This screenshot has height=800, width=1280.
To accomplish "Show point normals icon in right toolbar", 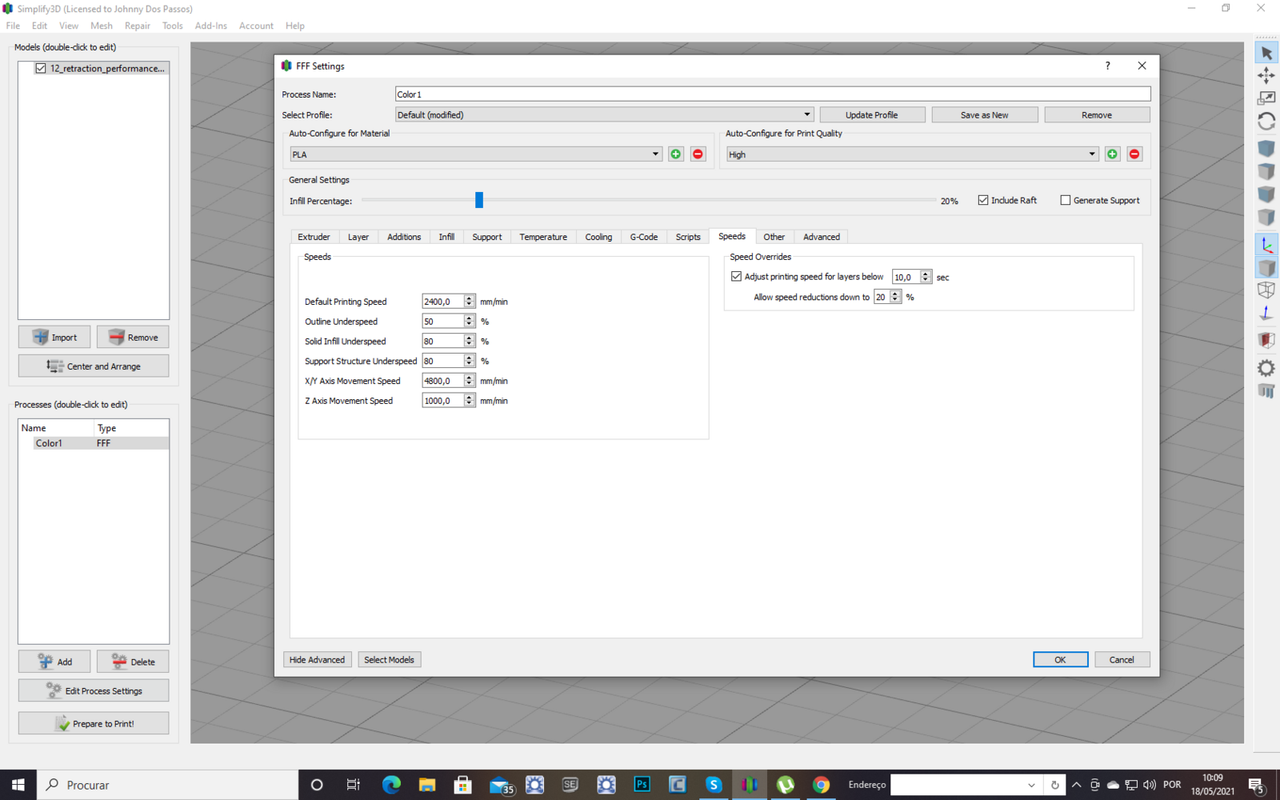I will click(x=1266, y=313).
